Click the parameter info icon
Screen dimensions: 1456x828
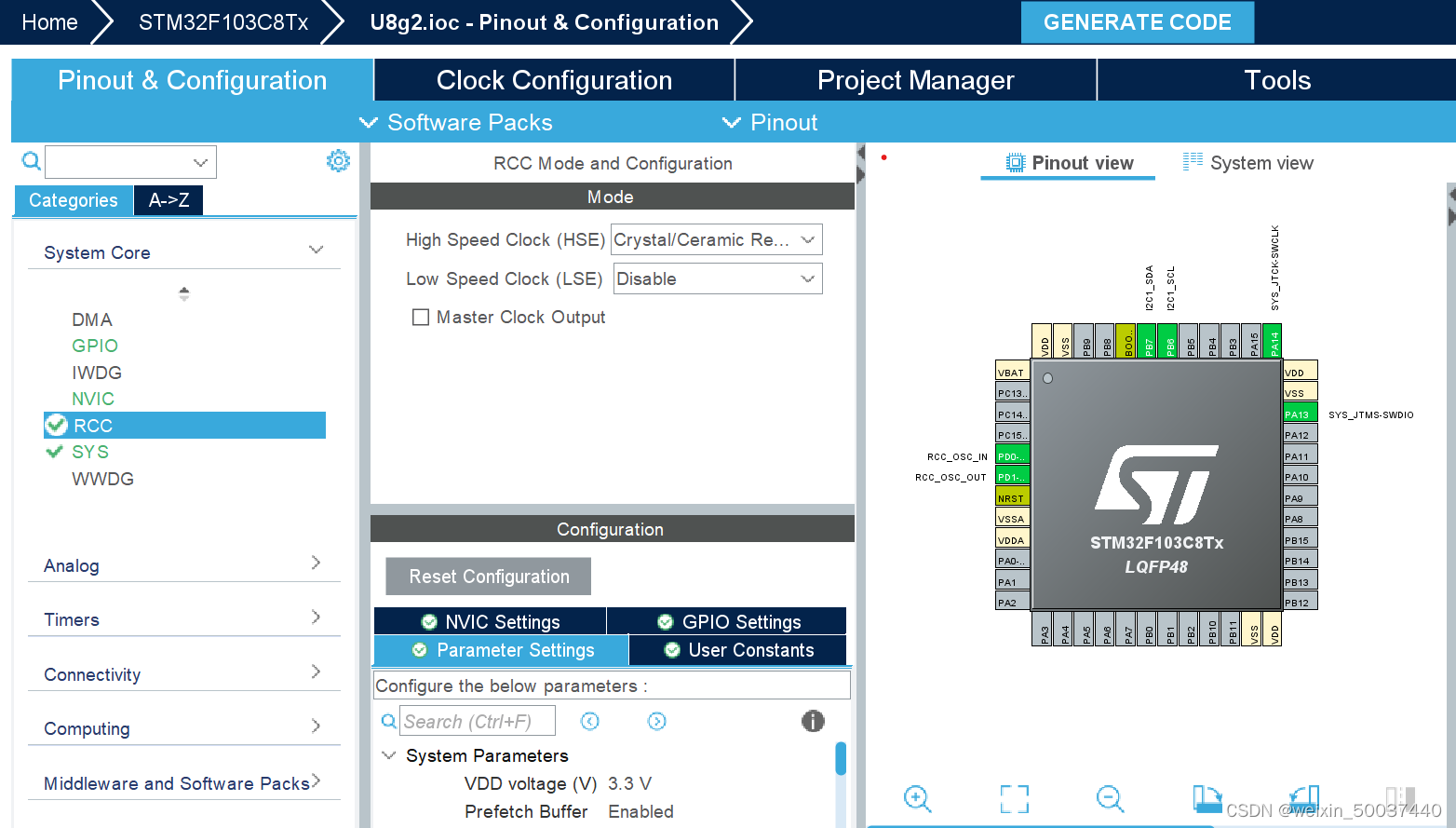813,721
